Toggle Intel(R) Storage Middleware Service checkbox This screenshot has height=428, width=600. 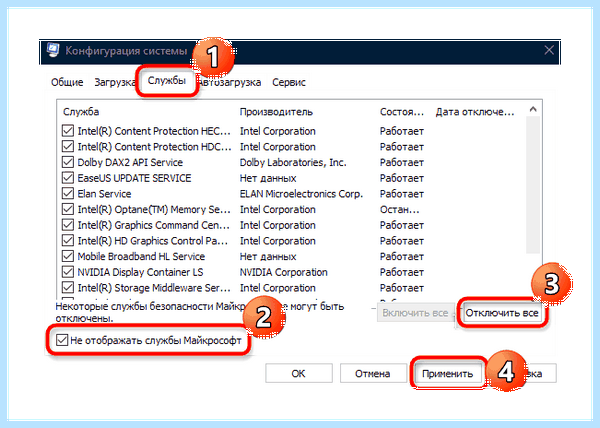68,288
